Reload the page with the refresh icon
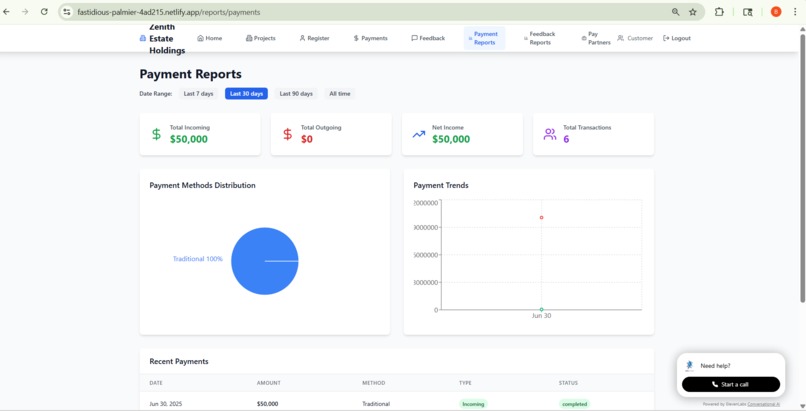 click(x=44, y=12)
